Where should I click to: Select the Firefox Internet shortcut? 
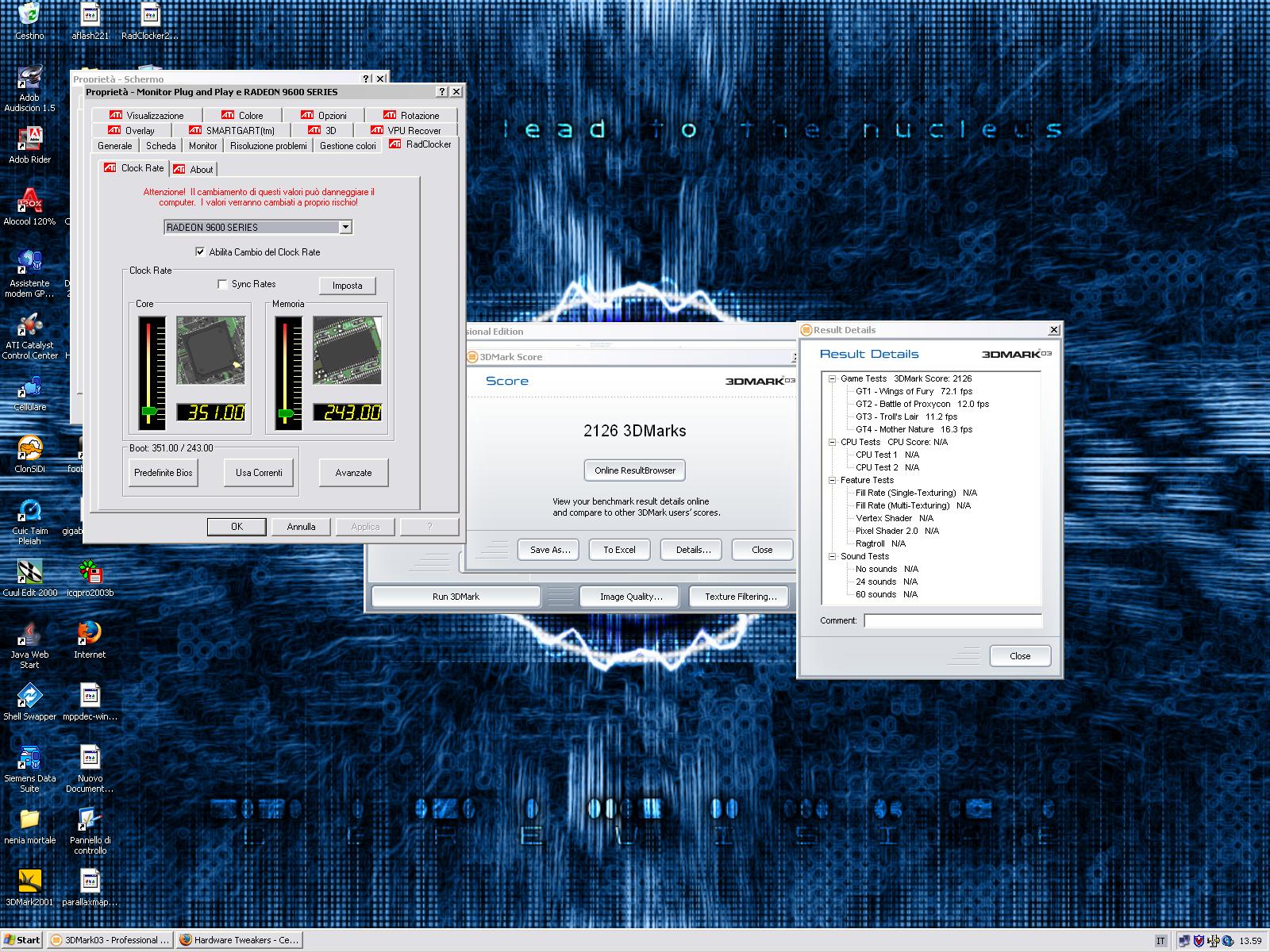tap(90, 634)
